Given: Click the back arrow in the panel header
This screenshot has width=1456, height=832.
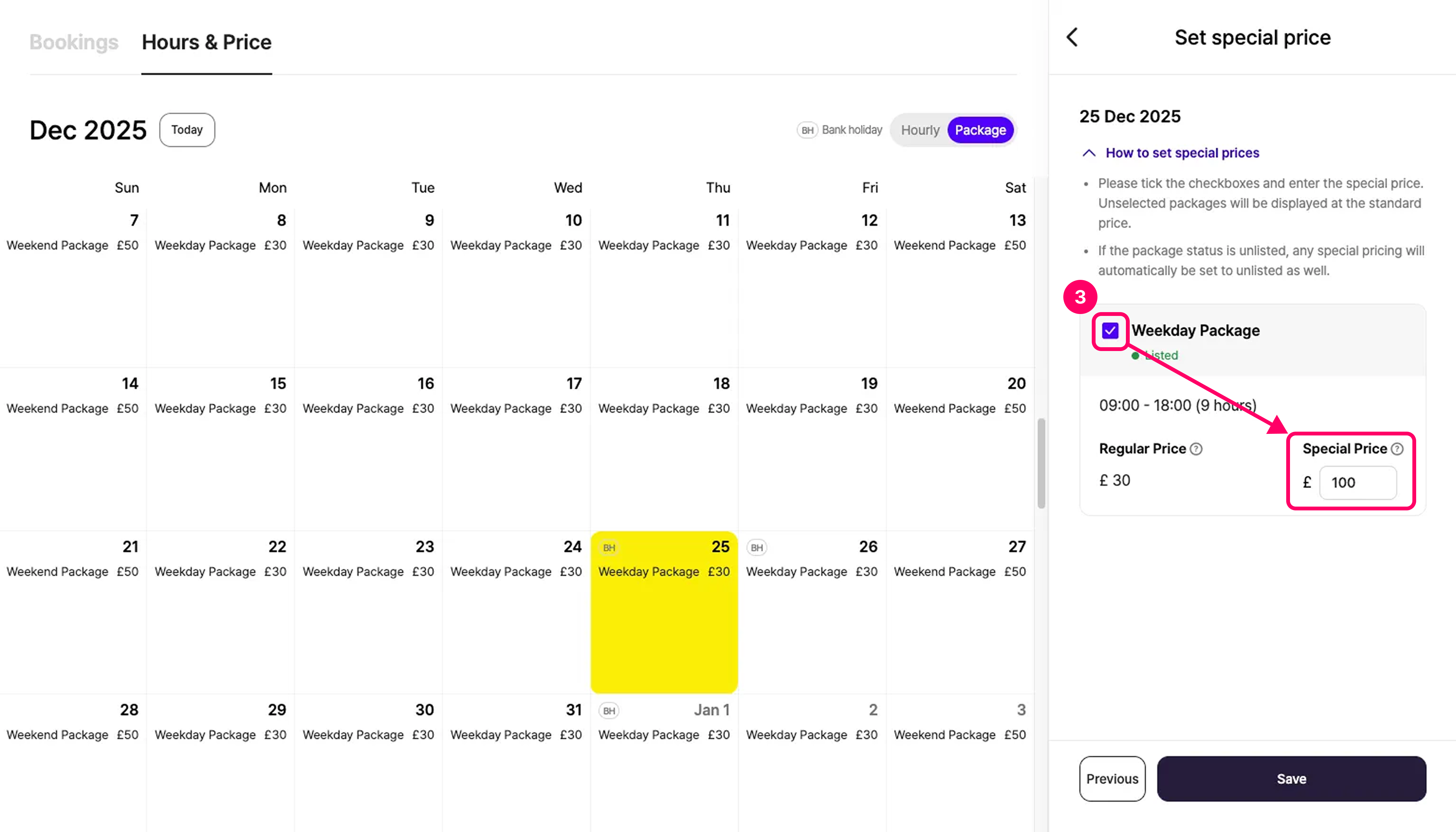Looking at the screenshot, I should (1072, 38).
